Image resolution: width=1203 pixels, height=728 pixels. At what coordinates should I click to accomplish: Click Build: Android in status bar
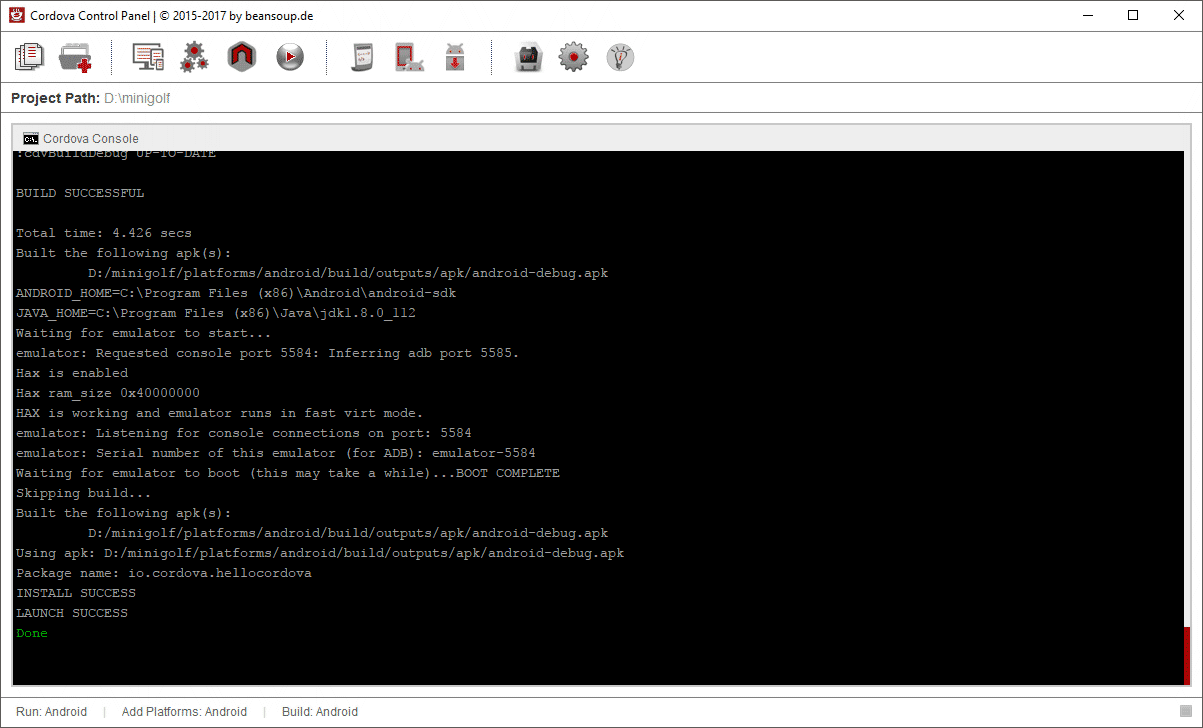click(x=319, y=712)
